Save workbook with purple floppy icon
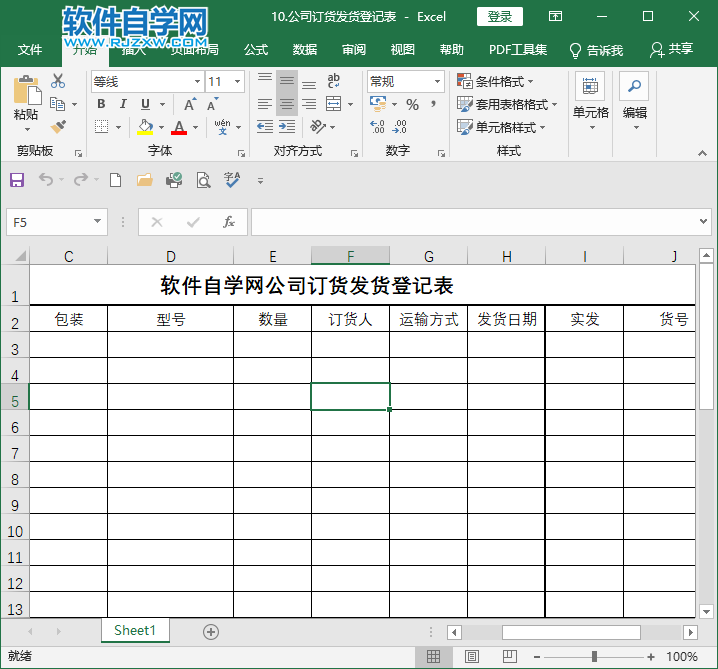Image resolution: width=718 pixels, height=669 pixels. [x=17, y=180]
